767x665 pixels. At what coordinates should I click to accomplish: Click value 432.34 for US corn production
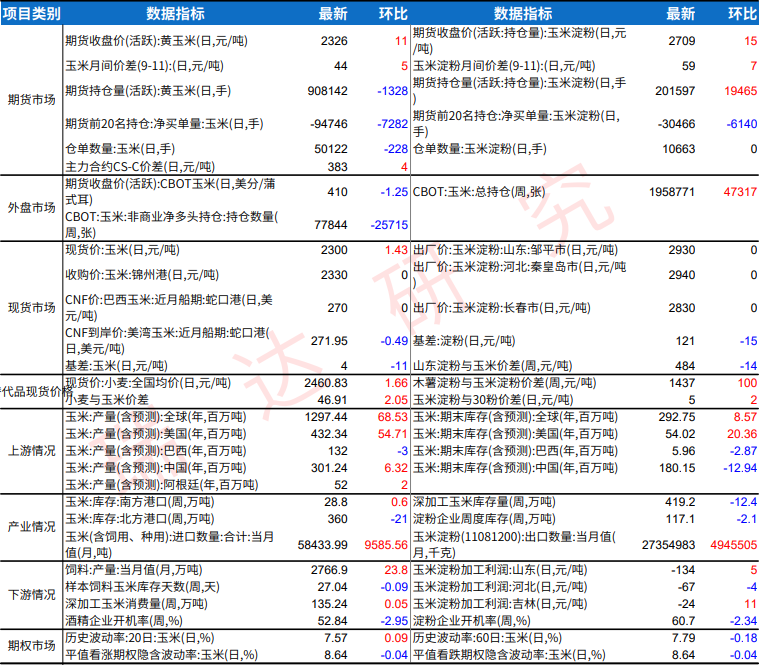pyautogui.click(x=329, y=434)
